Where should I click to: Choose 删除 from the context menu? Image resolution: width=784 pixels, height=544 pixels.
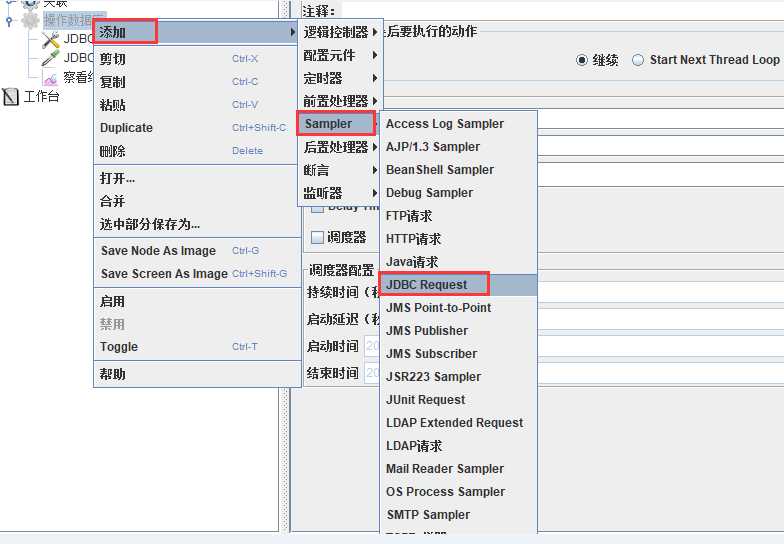click(x=197, y=151)
